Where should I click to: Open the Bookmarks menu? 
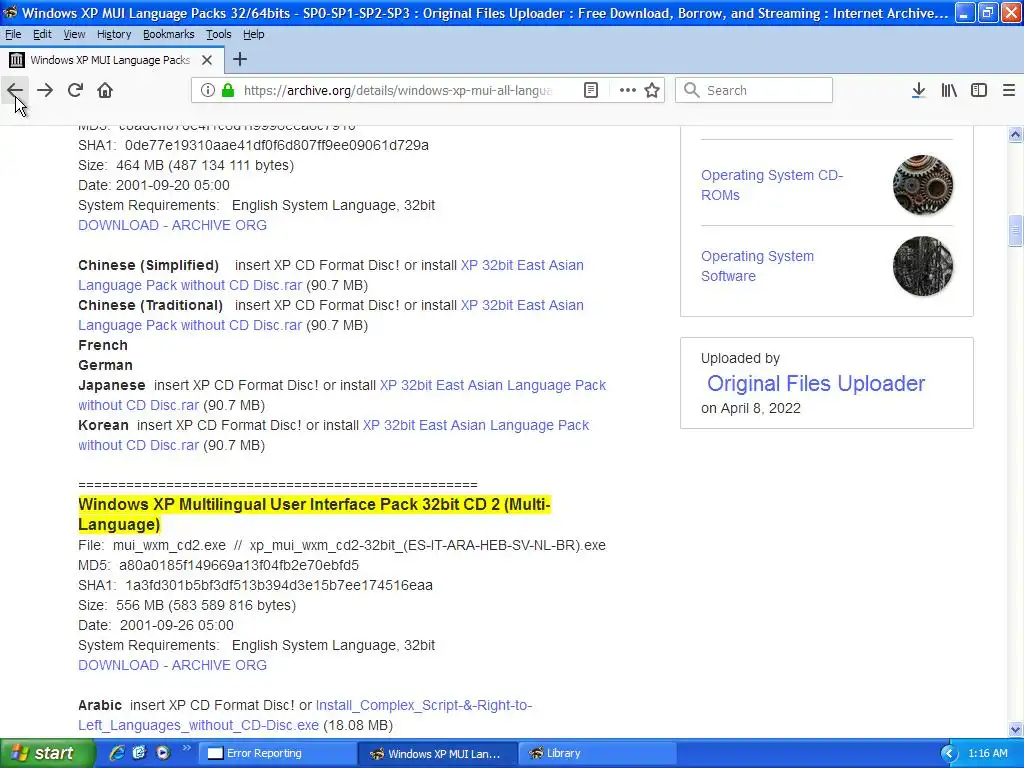pyautogui.click(x=168, y=34)
